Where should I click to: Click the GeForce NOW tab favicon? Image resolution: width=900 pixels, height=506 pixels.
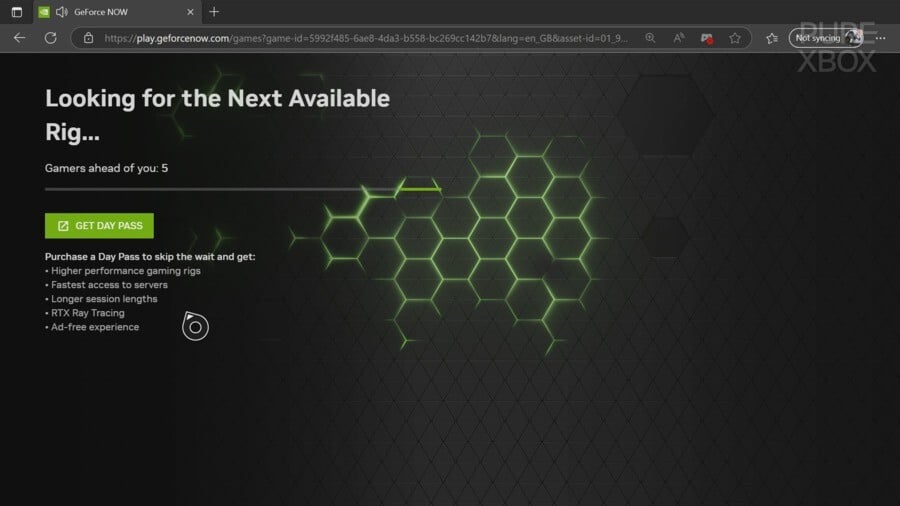(44, 11)
